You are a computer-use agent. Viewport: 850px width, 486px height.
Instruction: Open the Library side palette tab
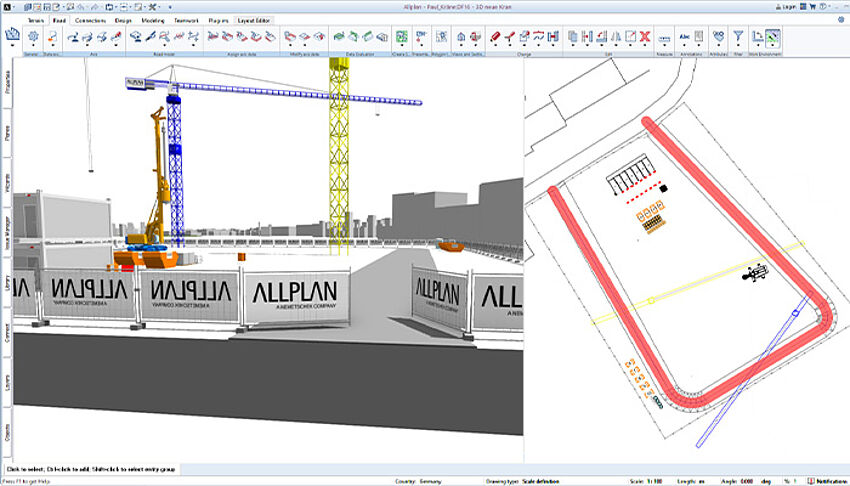click(7, 281)
